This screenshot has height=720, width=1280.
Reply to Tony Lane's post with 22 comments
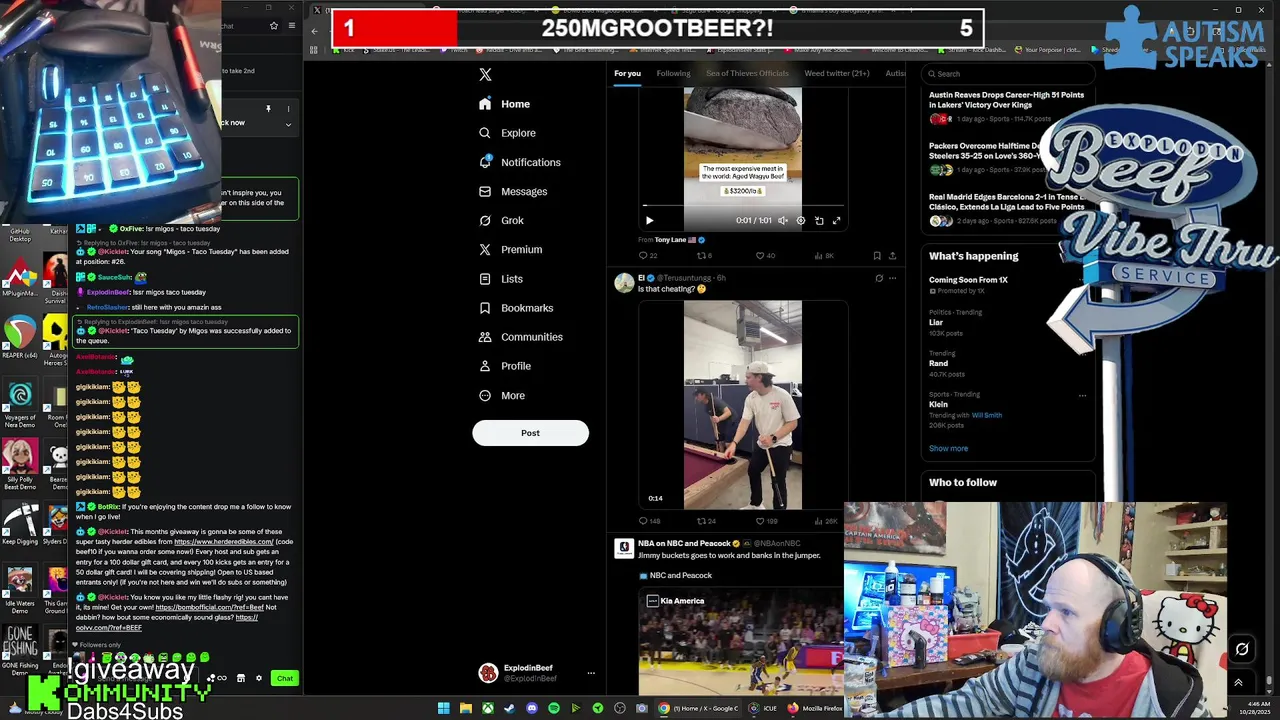click(x=648, y=256)
